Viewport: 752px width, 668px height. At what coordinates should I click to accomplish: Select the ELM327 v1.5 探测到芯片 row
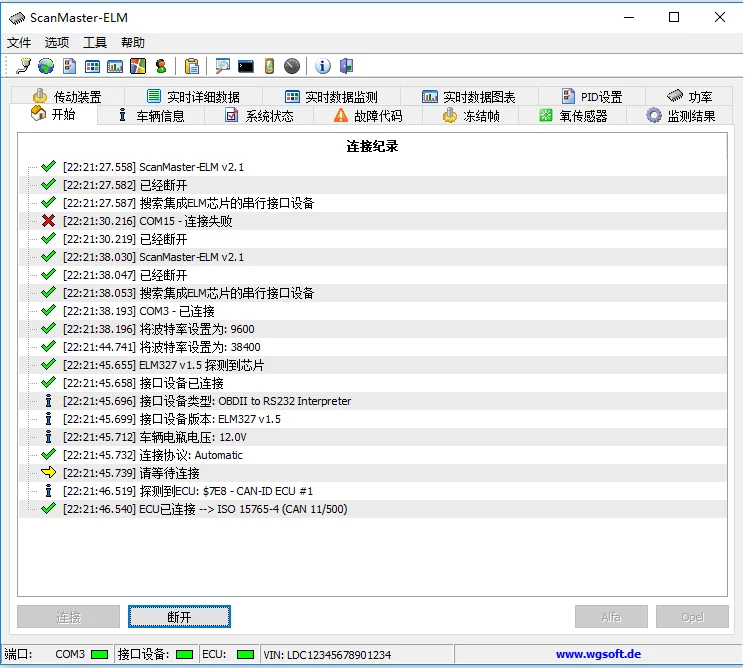point(373,365)
